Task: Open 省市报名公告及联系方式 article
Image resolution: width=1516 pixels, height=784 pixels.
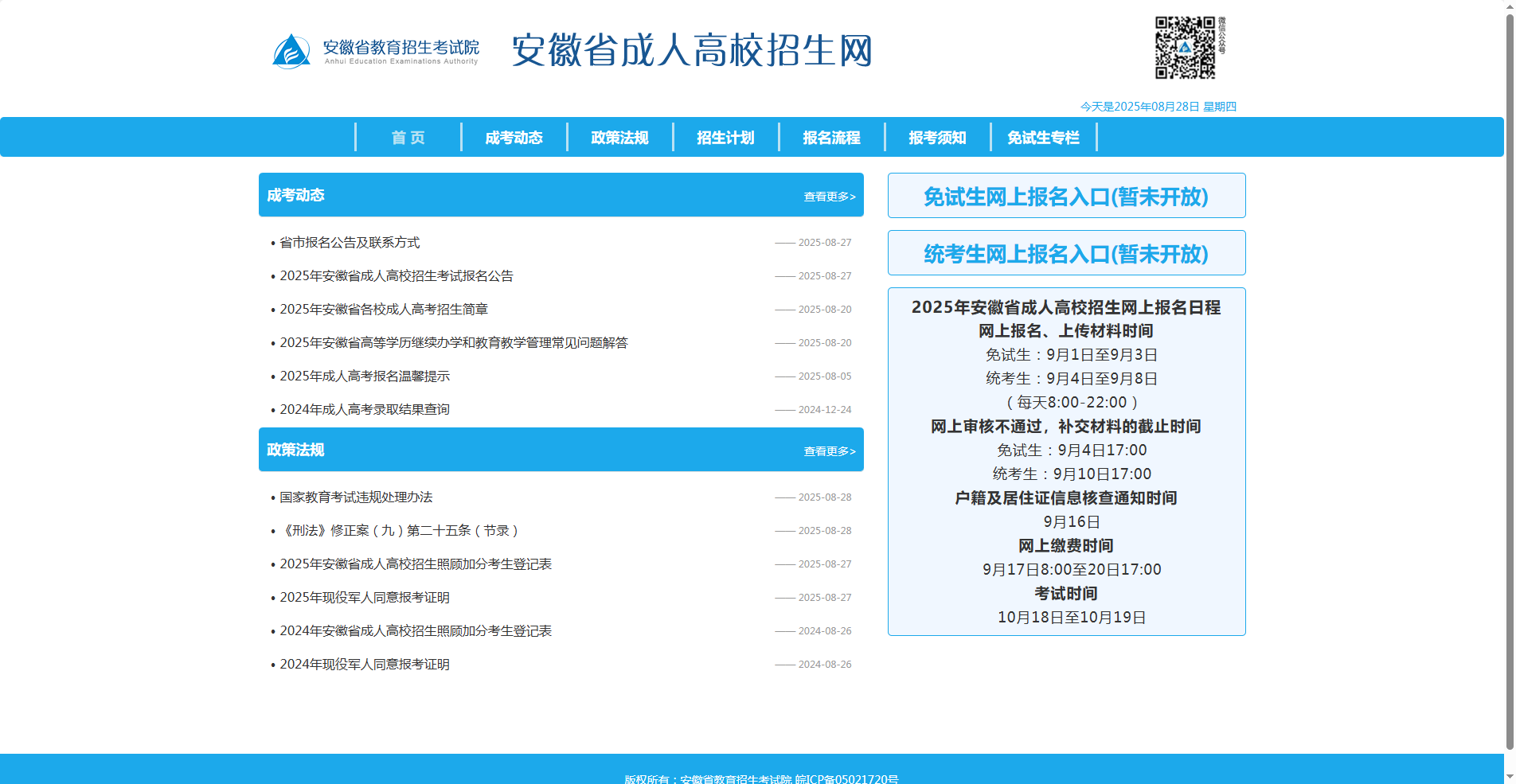Action: pos(349,243)
